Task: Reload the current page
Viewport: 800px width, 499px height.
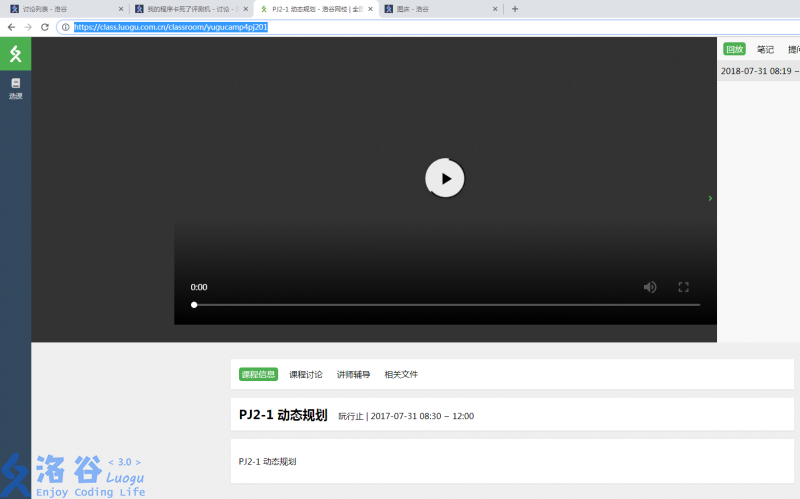Action: point(44,27)
